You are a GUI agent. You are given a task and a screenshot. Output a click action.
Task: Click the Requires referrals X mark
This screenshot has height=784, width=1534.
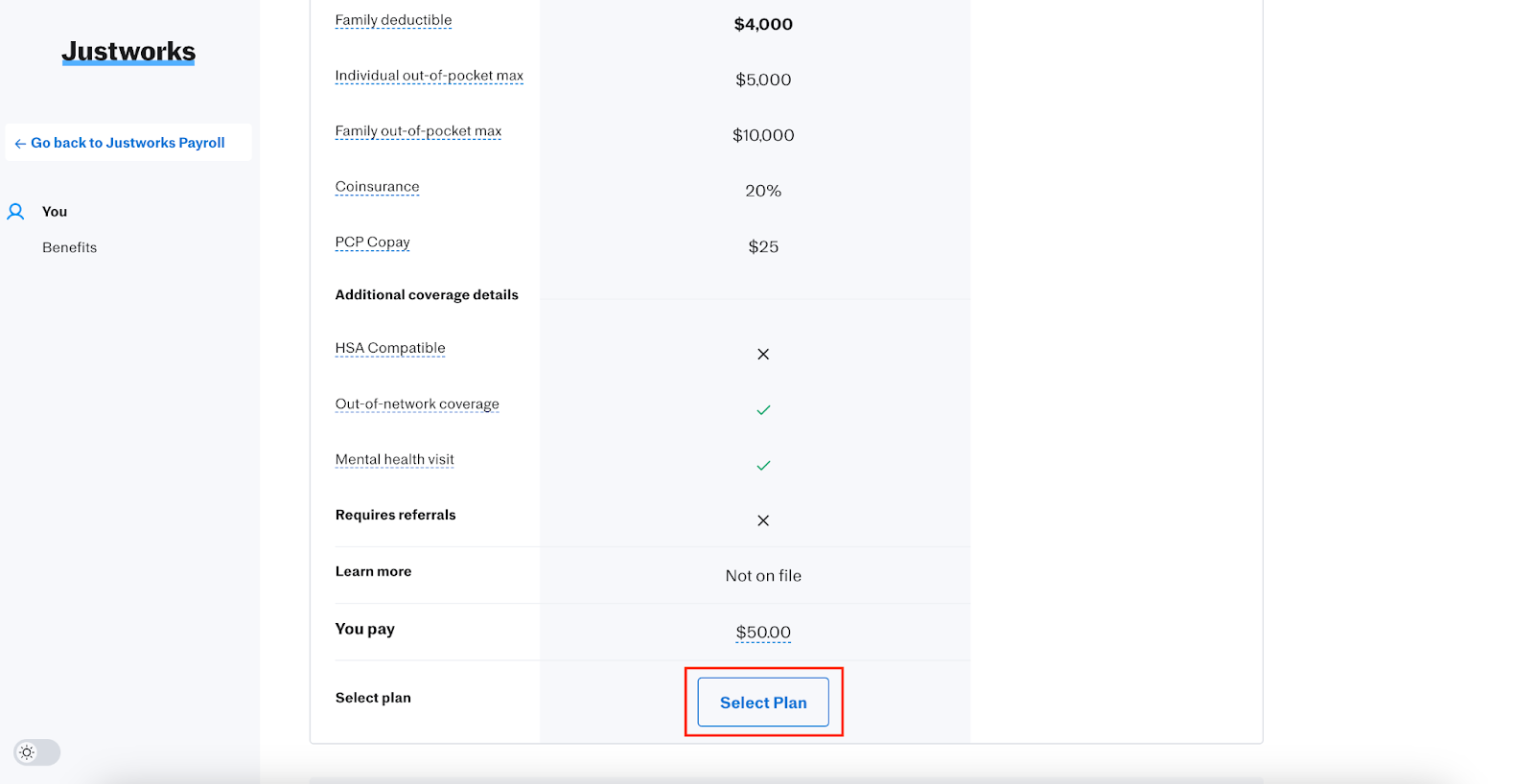tap(763, 520)
